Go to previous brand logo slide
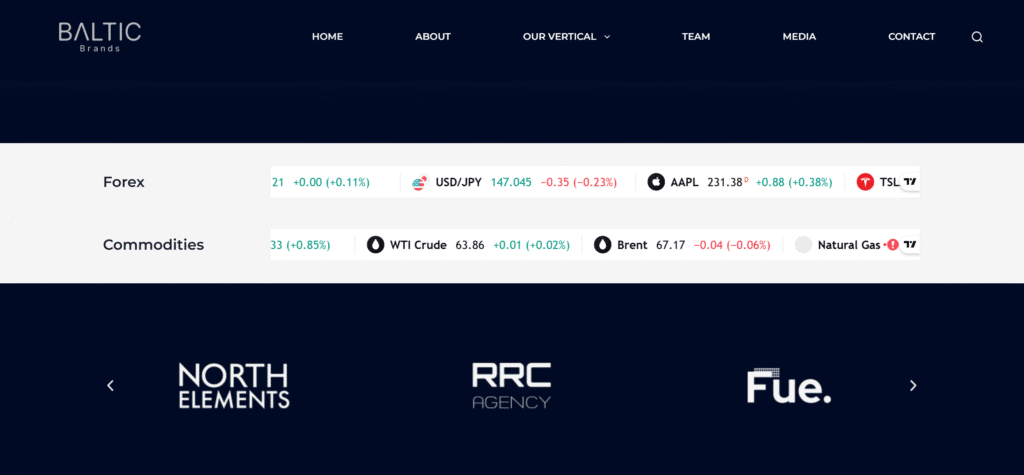This screenshot has height=475, width=1024. tap(110, 385)
